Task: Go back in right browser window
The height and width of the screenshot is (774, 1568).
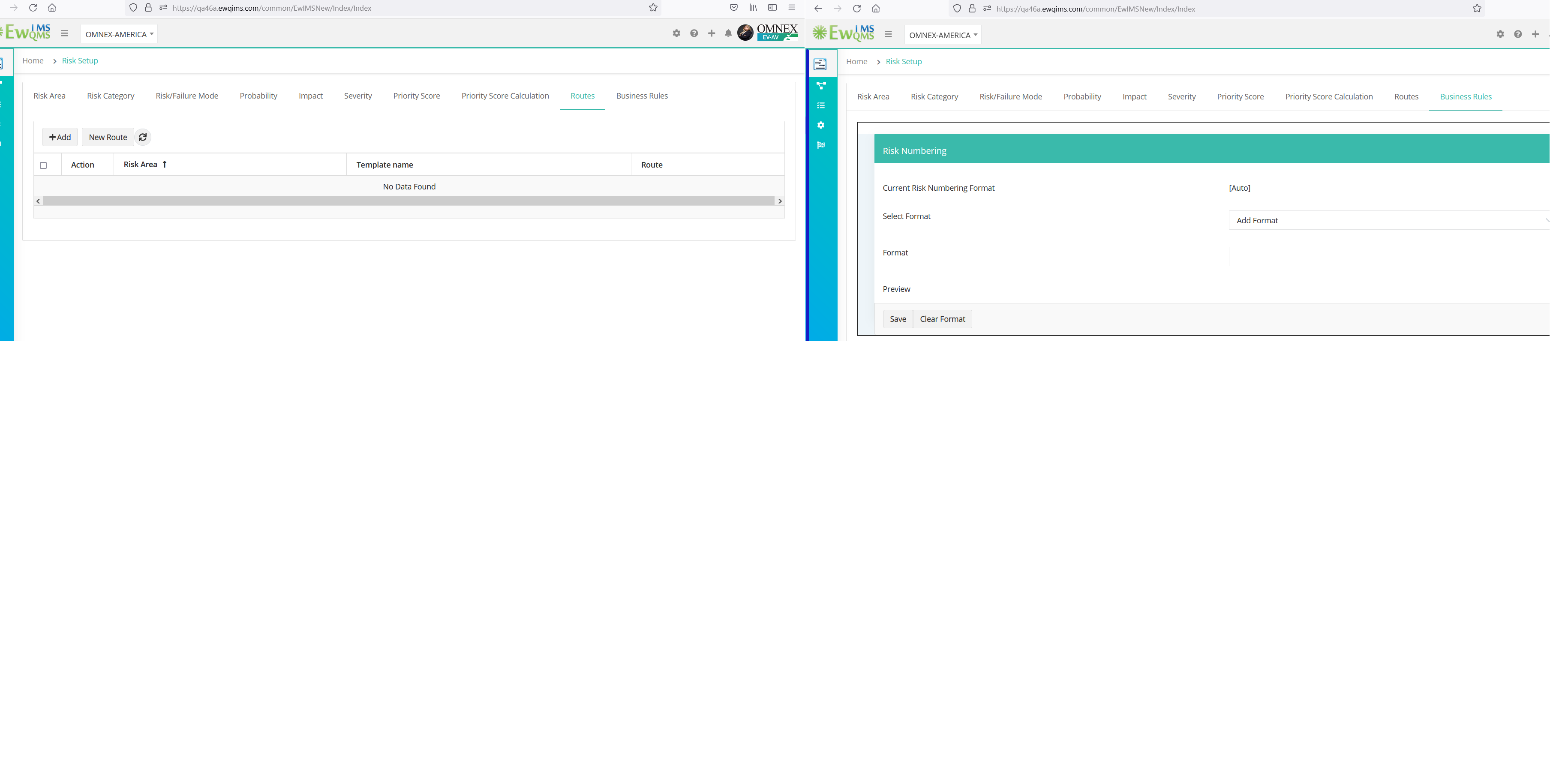Action: click(x=818, y=9)
